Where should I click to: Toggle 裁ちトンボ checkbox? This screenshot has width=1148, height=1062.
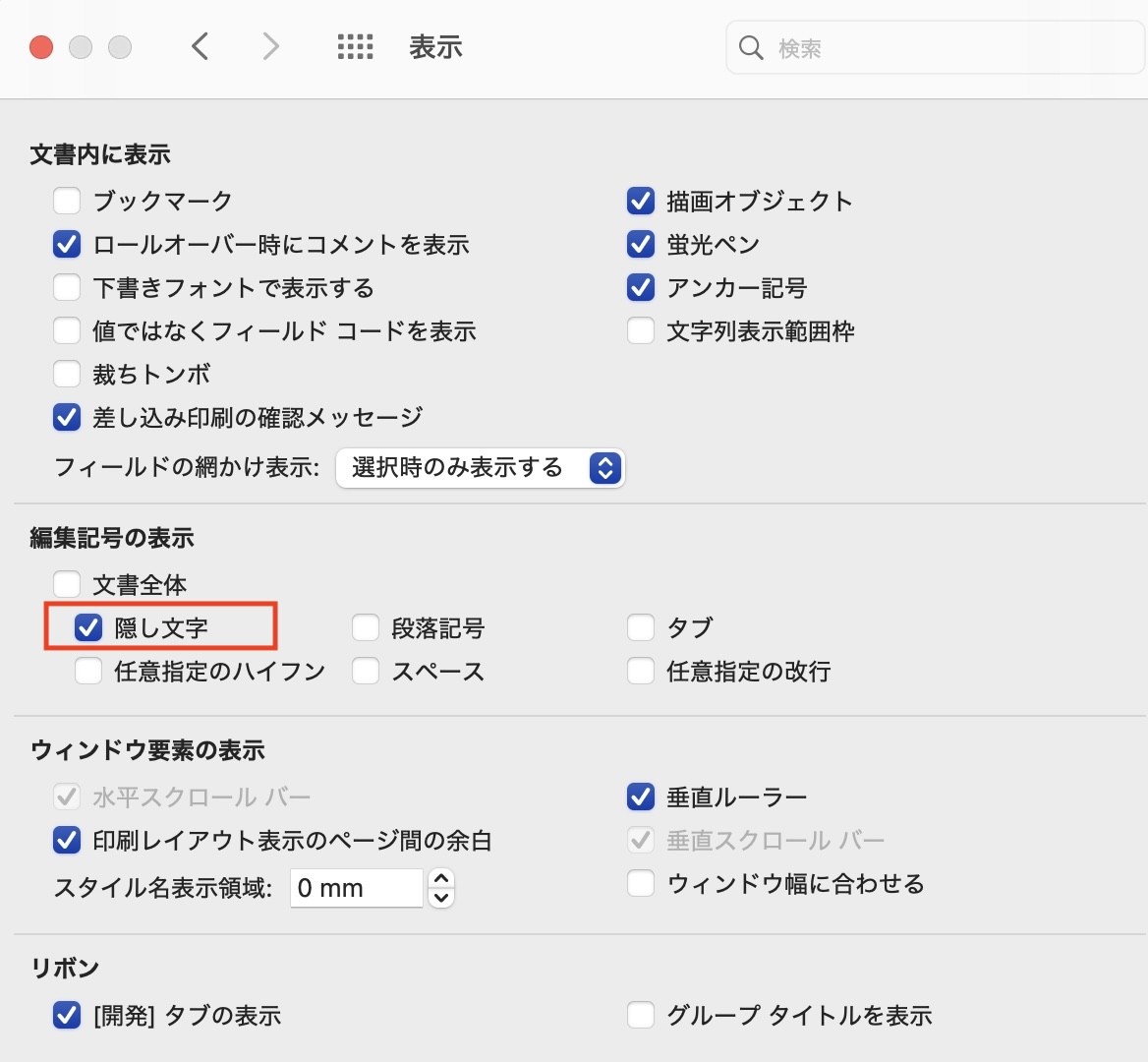click(x=67, y=374)
